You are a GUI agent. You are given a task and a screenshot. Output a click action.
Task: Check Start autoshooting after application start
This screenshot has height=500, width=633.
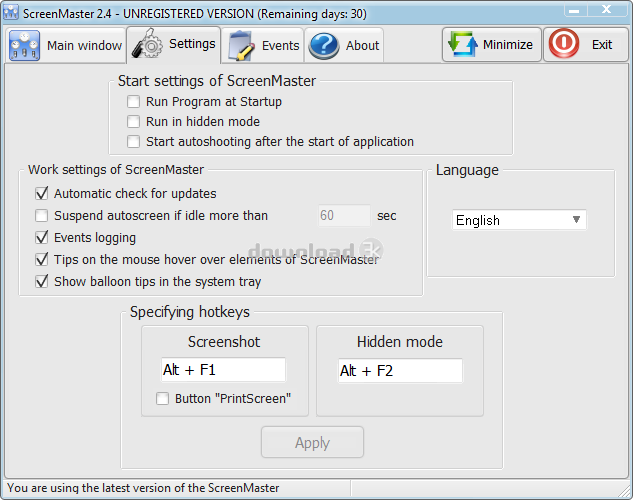coord(133,142)
